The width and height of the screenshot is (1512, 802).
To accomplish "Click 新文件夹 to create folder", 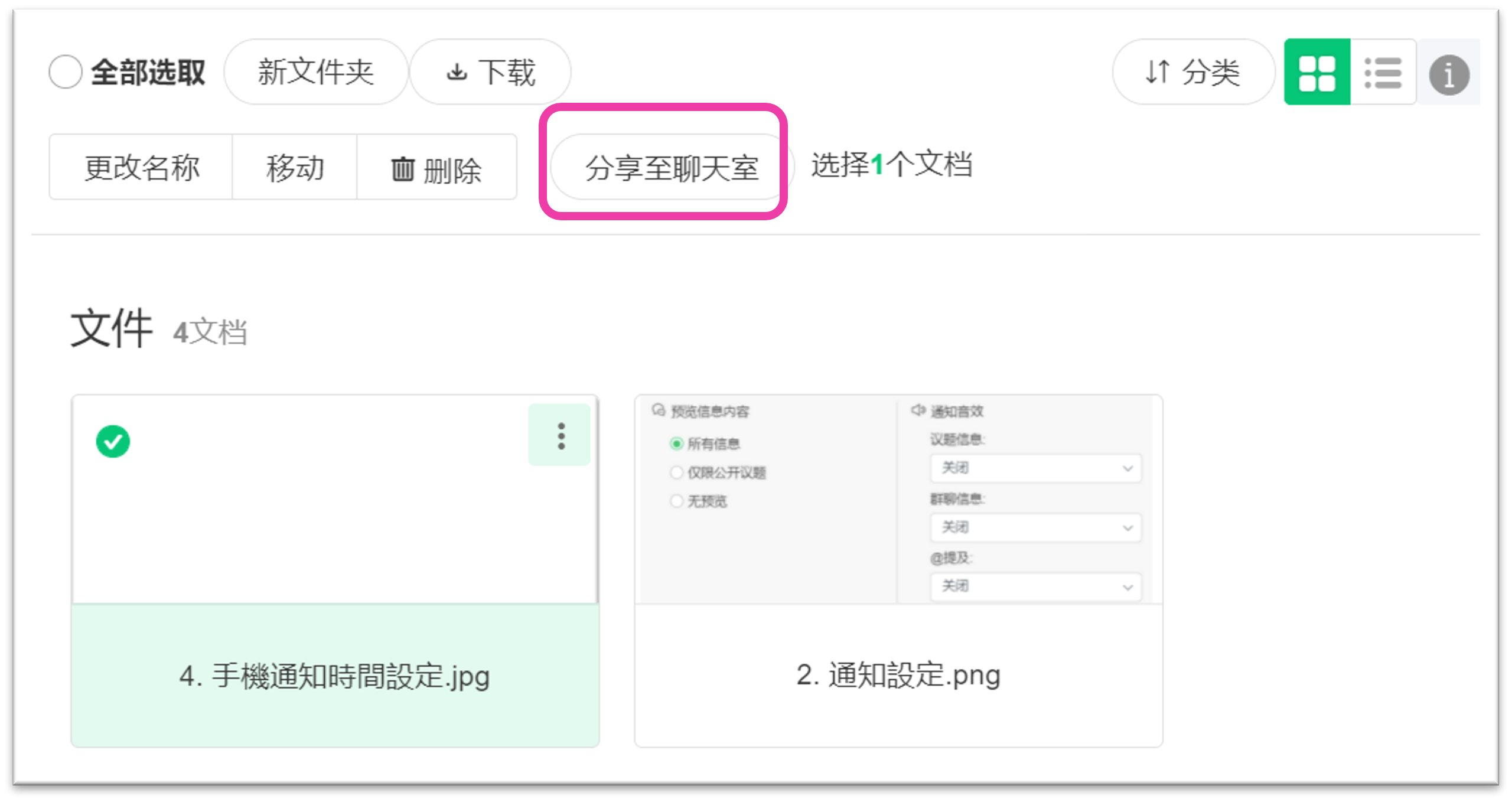I will [x=316, y=72].
